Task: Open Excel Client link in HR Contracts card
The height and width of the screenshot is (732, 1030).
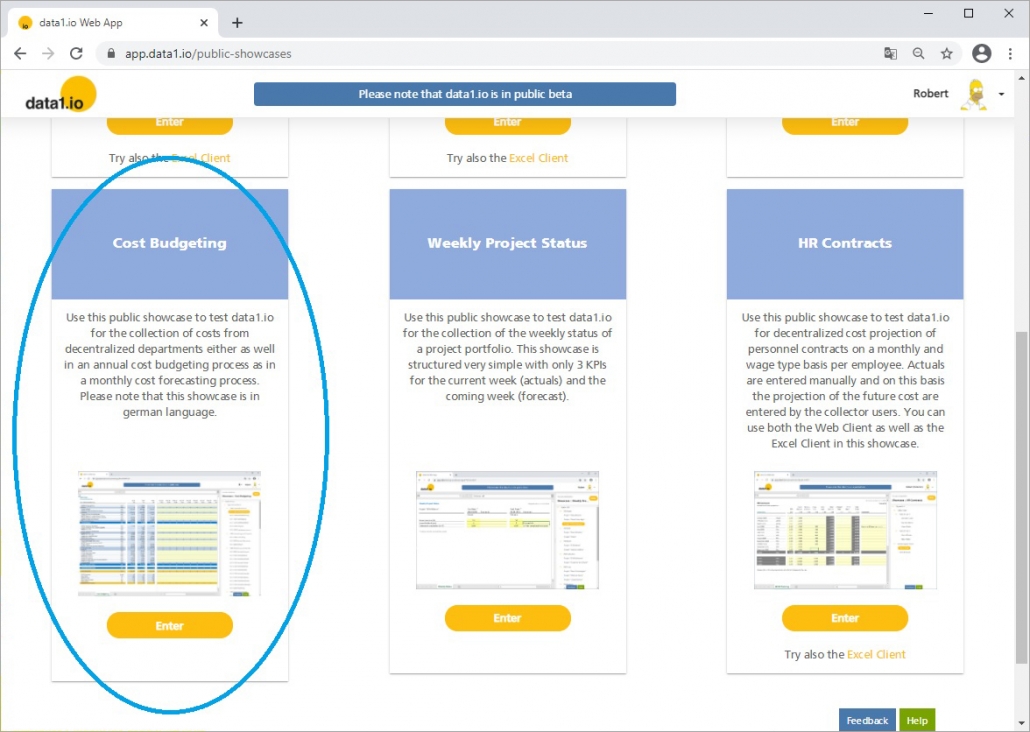Action: pyautogui.click(x=876, y=654)
